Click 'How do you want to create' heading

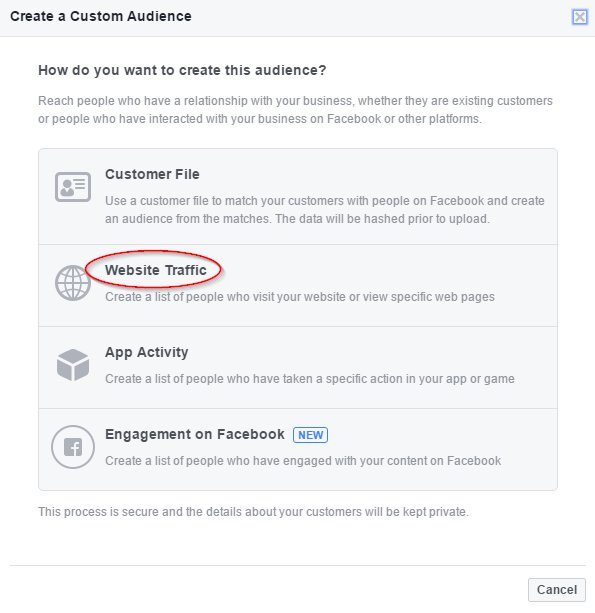(x=182, y=70)
